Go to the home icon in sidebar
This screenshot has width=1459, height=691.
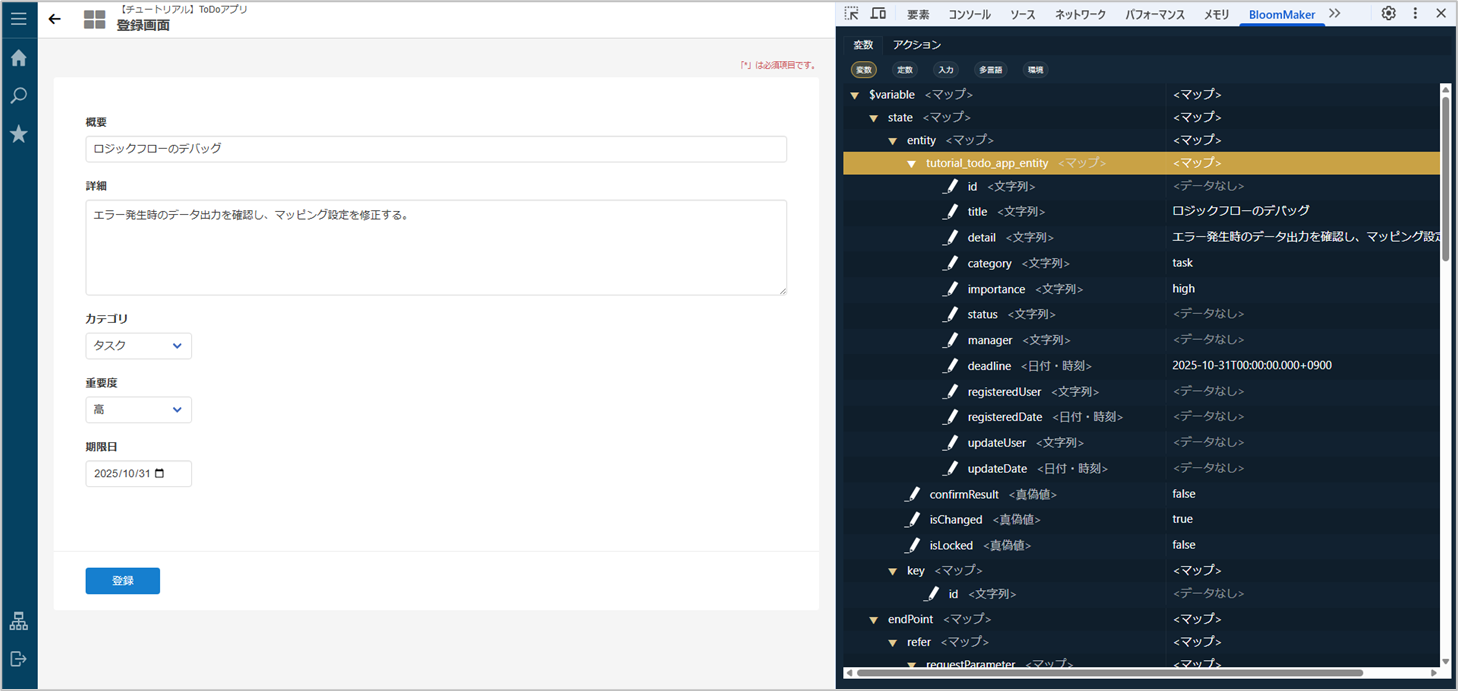[x=18, y=58]
